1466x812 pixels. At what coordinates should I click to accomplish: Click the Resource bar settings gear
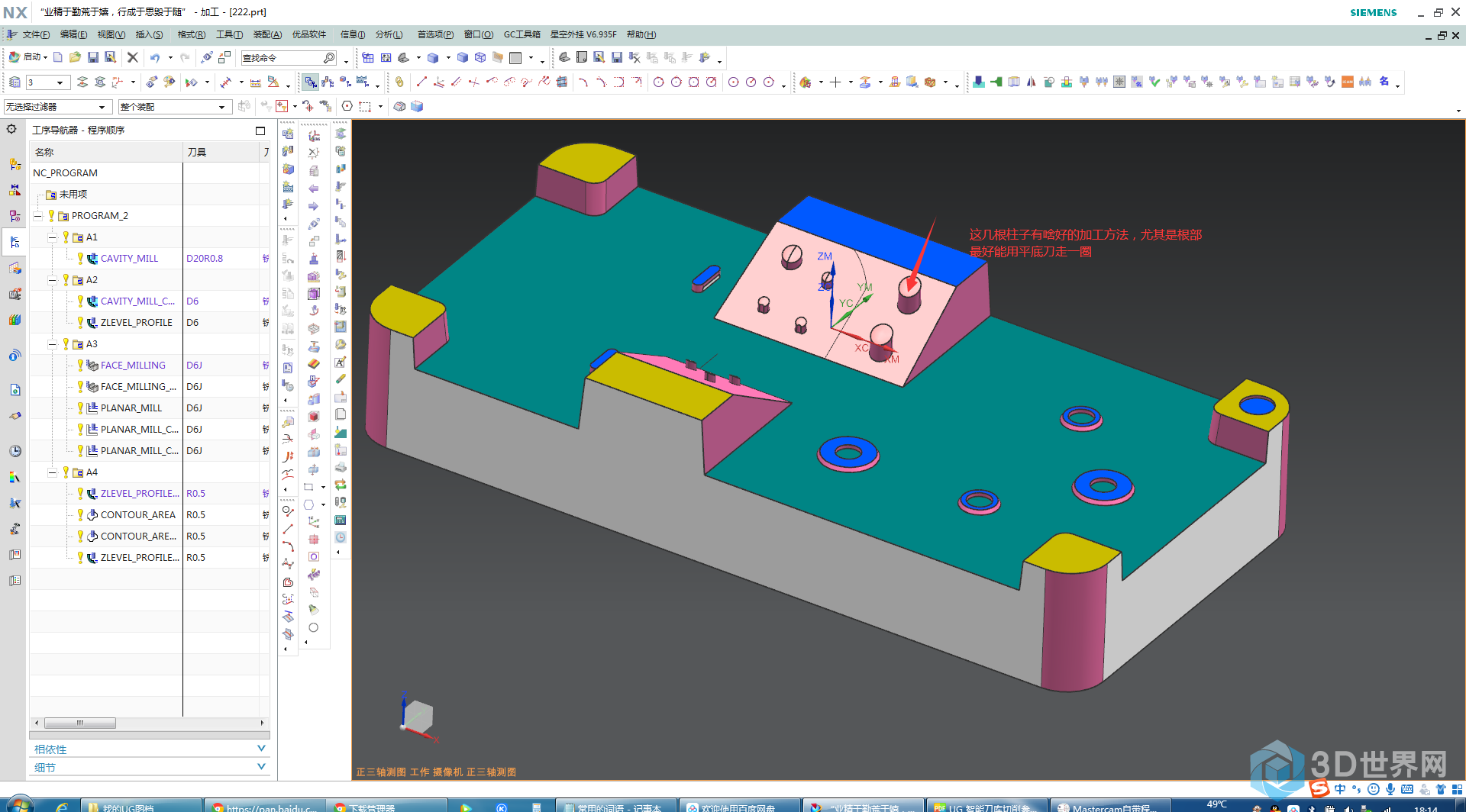pos(11,129)
